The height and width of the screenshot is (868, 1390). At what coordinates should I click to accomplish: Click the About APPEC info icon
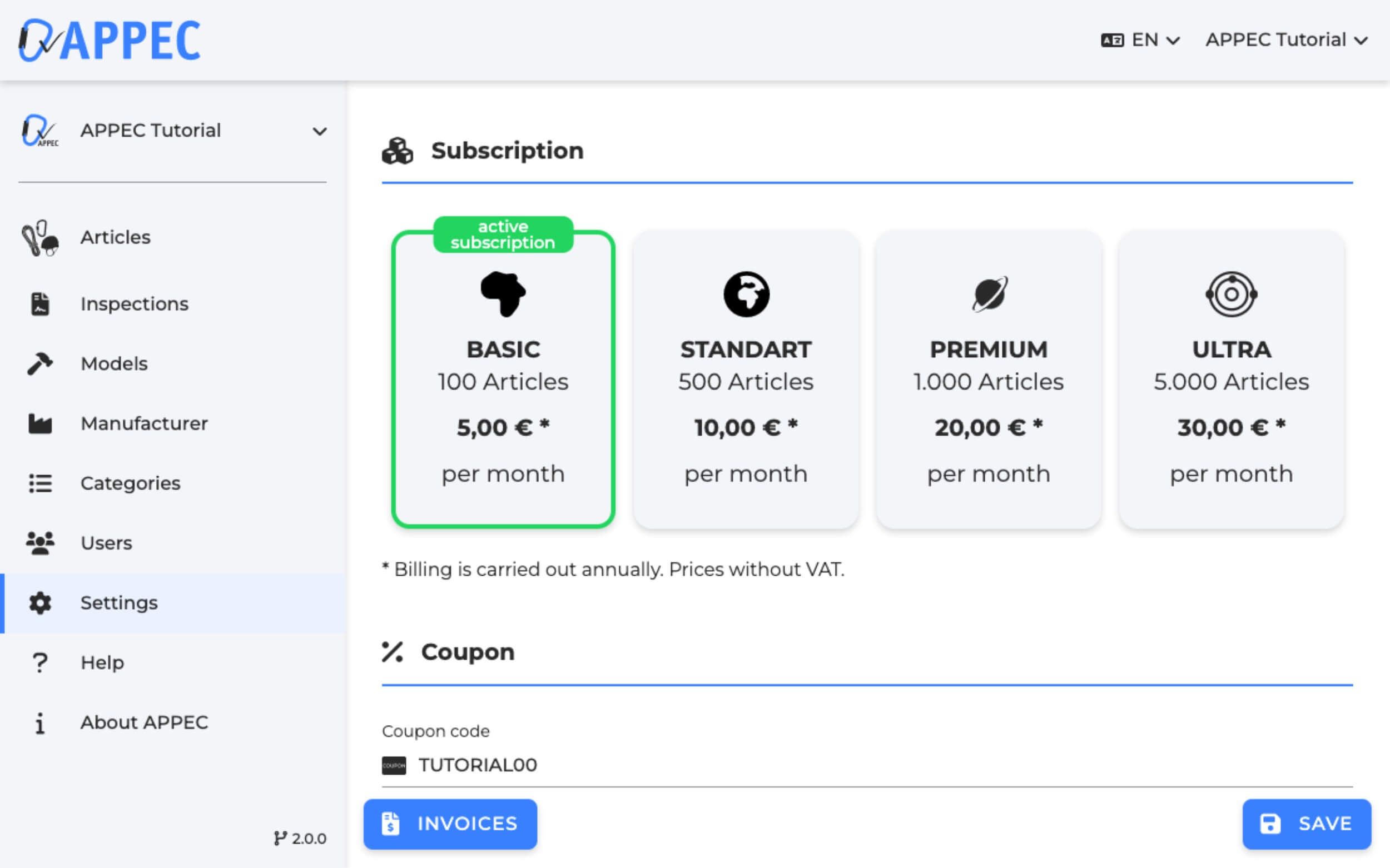coord(39,723)
